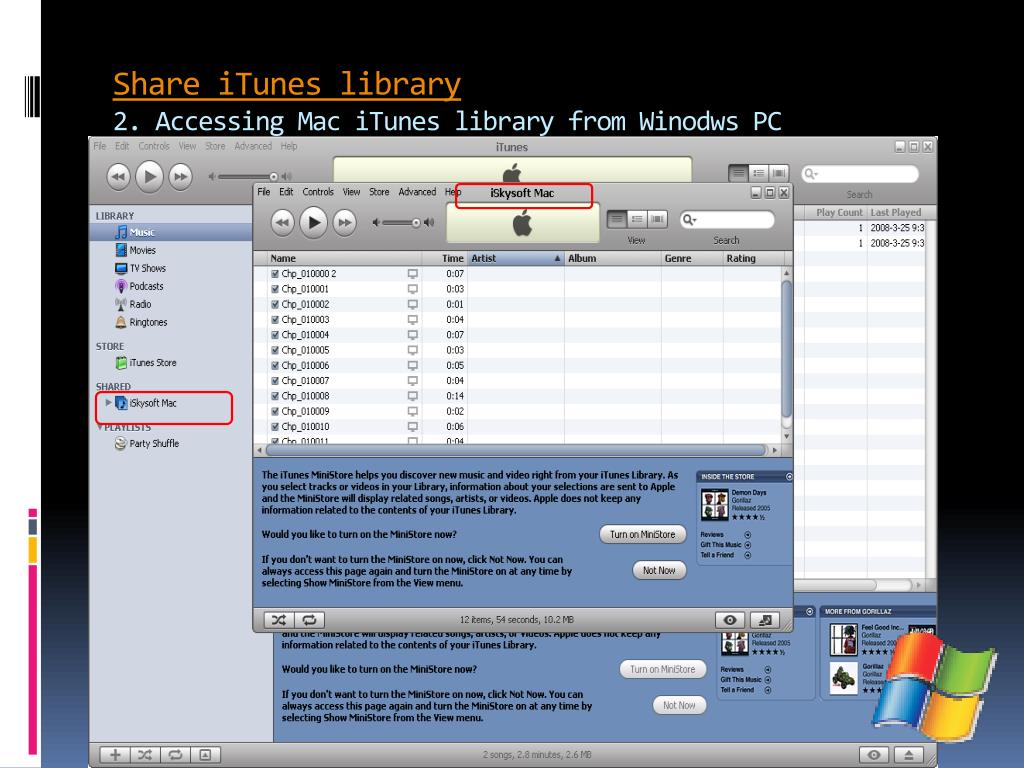Image resolution: width=1024 pixels, height=768 pixels.
Task: Open Edit menu in iSkysoft Mac window
Action: pos(286,192)
